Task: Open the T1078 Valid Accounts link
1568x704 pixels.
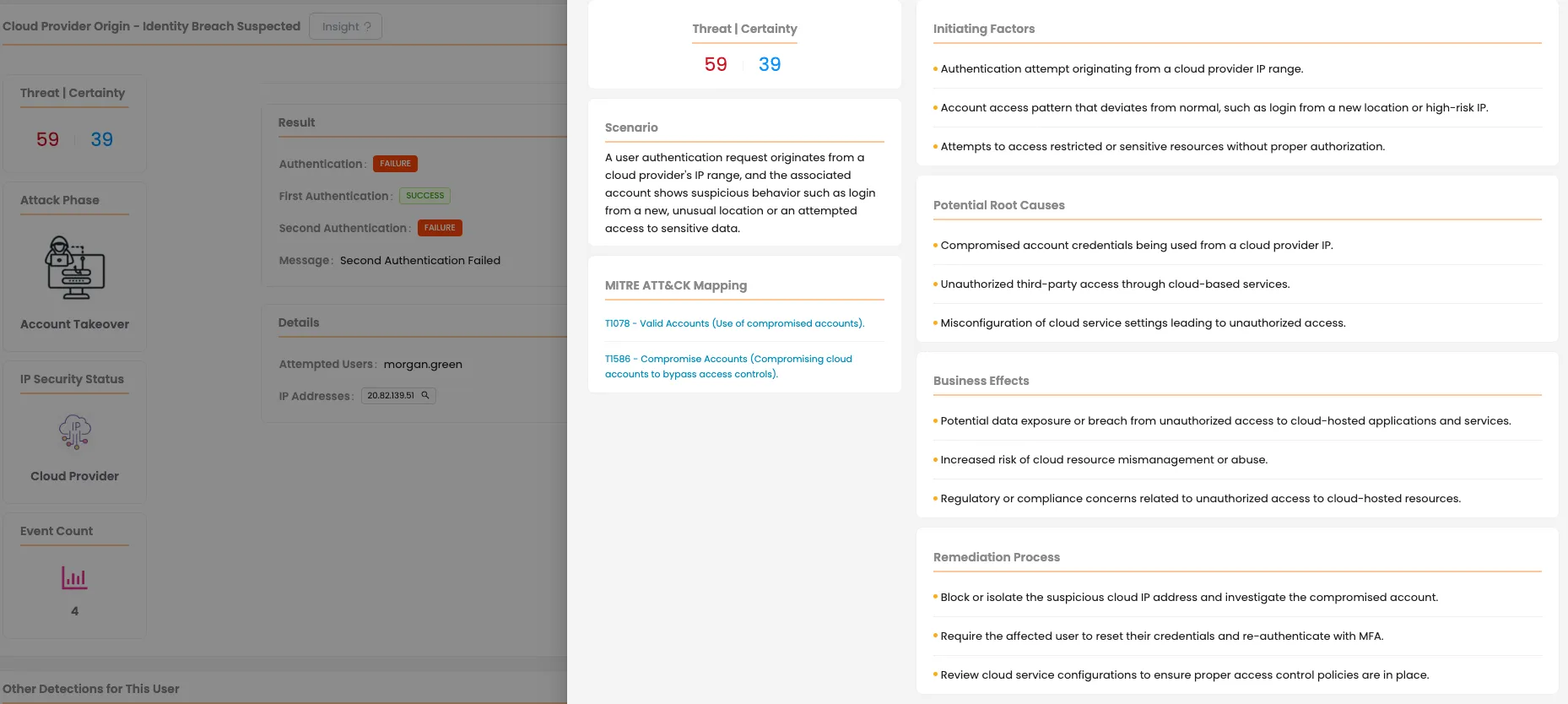Action: tap(734, 323)
